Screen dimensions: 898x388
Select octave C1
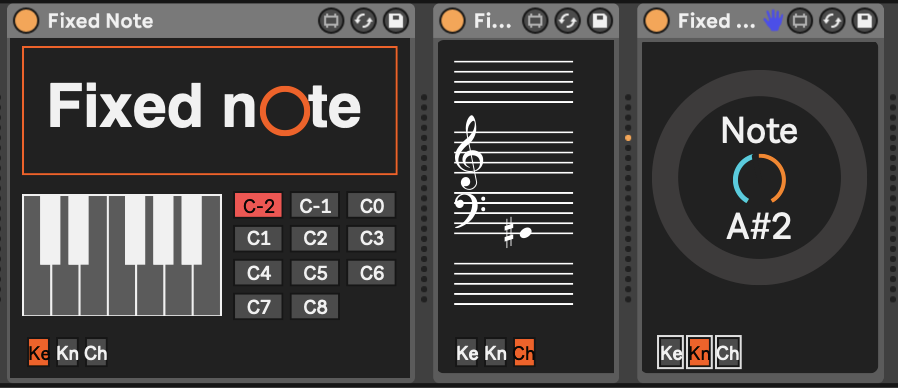[x=258, y=239]
